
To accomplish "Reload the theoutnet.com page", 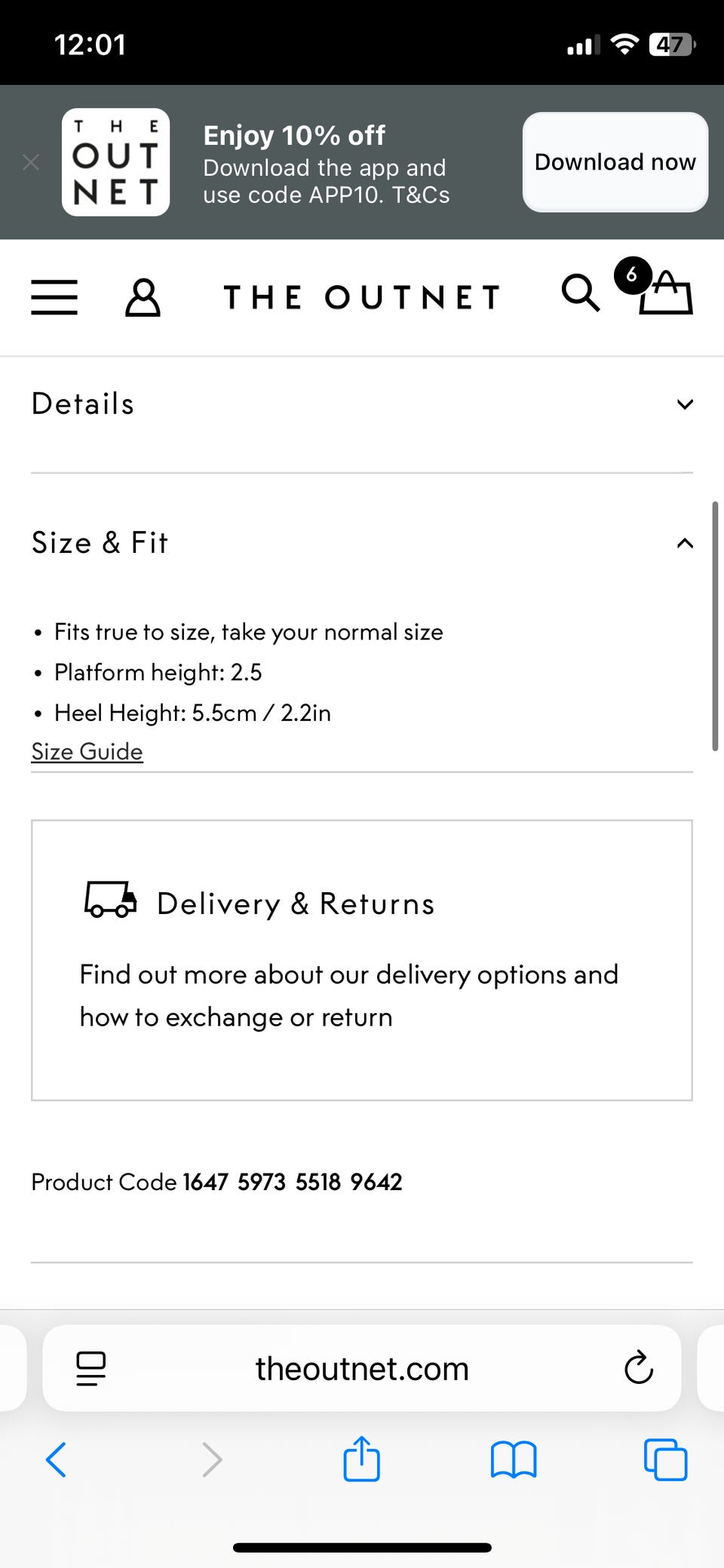I will point(639,1368).
